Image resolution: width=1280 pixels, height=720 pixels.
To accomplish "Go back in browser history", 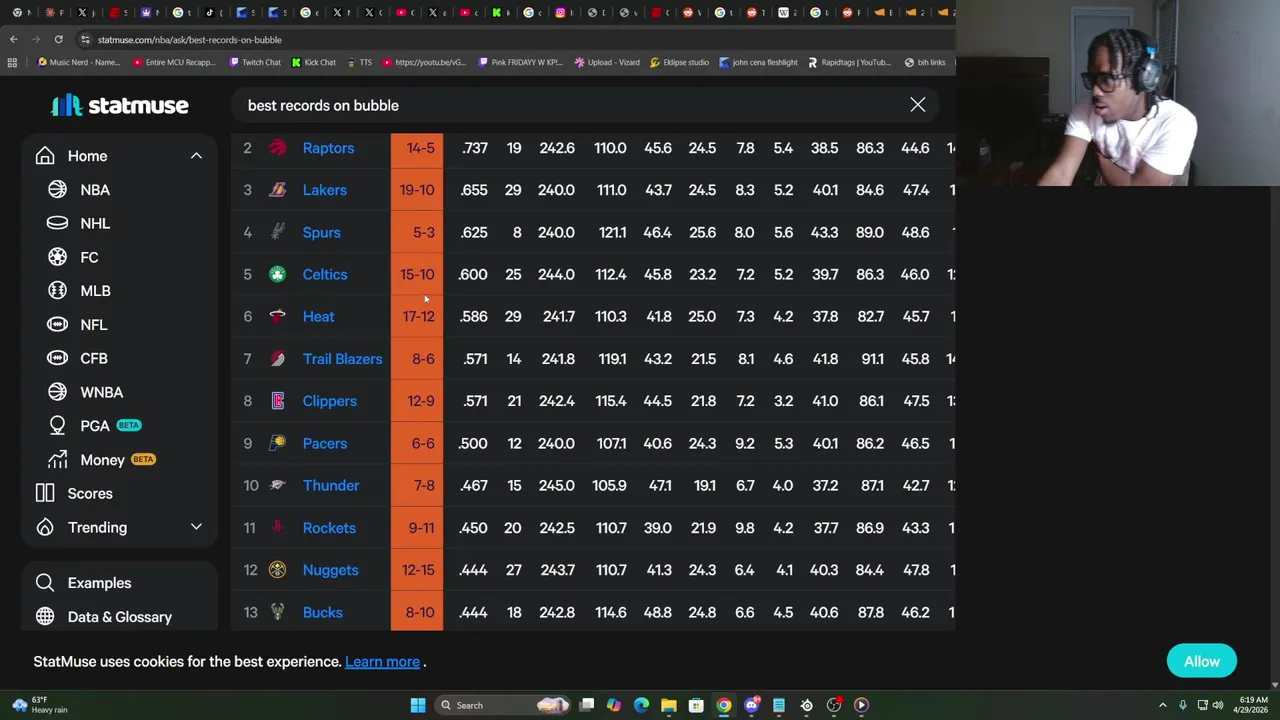I will coord(13,40).
